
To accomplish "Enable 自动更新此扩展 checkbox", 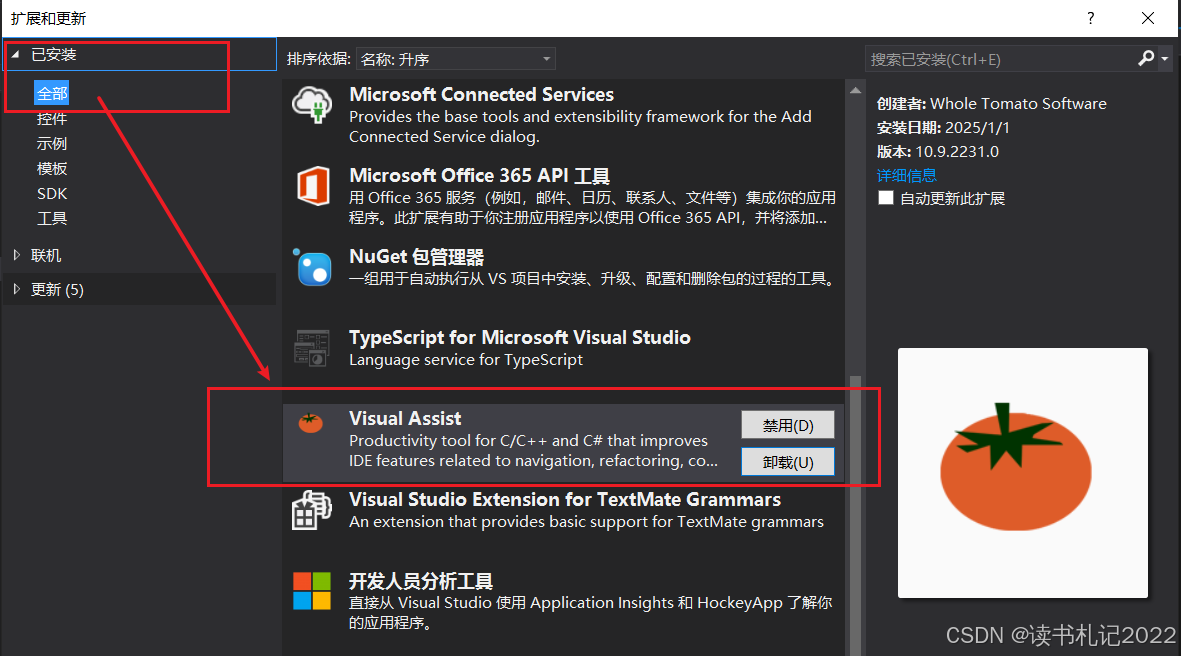I will tap(886, 198).
